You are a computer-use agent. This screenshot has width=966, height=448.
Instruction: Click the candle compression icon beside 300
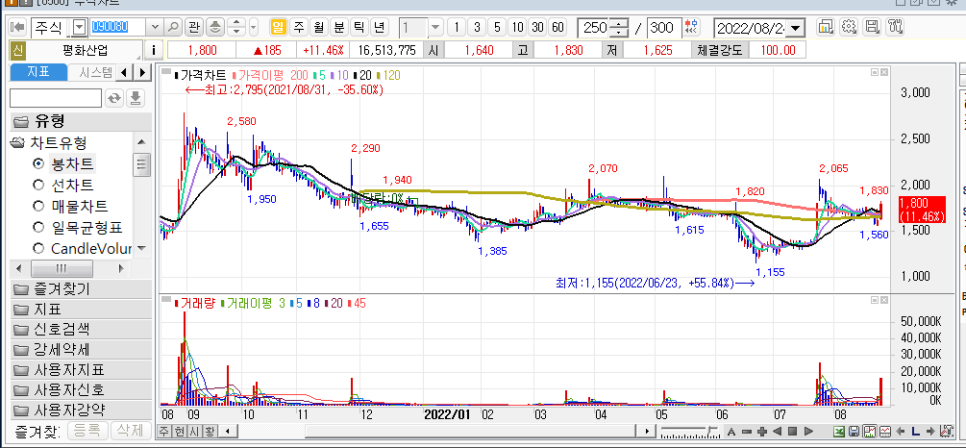[692, 28]
